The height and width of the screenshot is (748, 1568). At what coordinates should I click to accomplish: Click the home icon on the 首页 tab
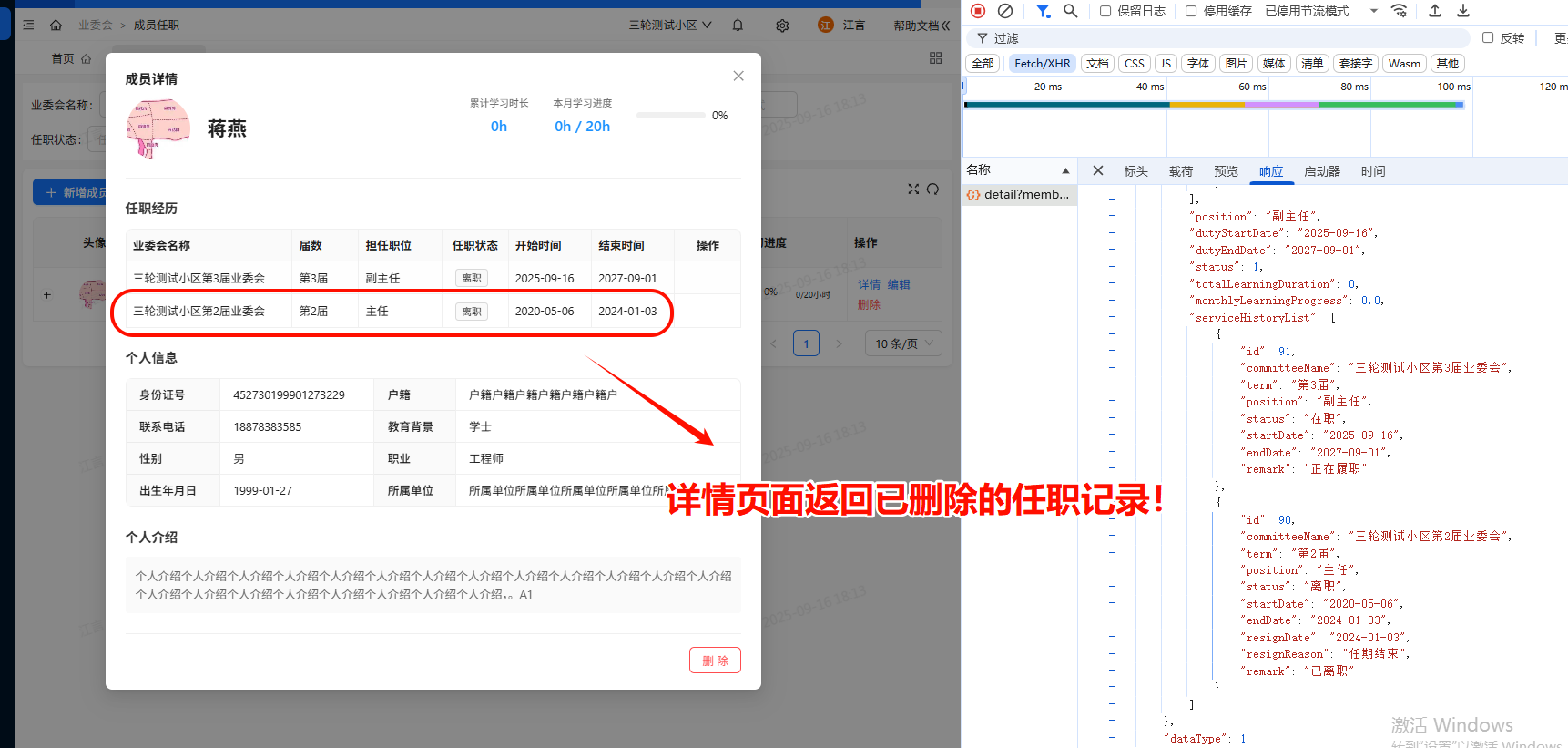tap(87, 58)
